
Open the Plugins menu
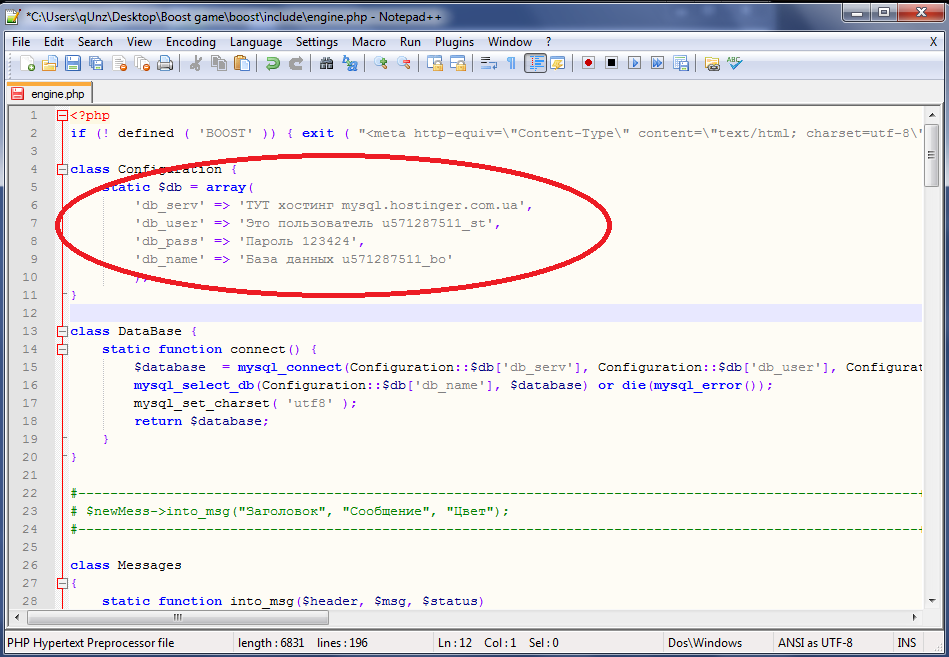point(455,42)
